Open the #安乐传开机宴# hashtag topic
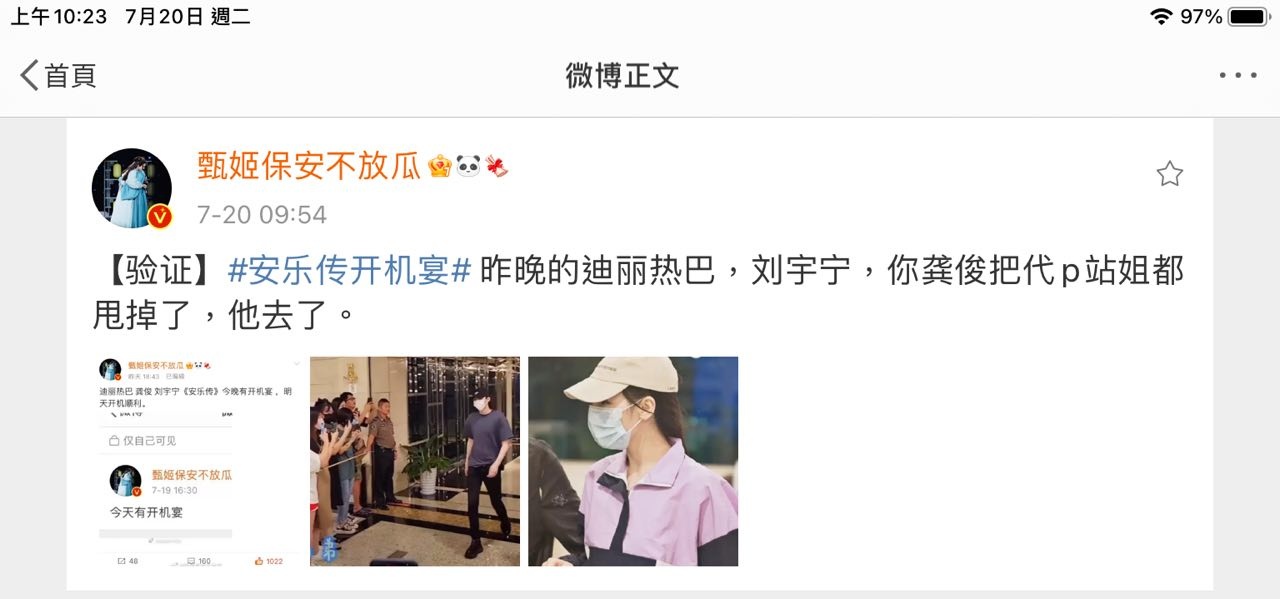 pos(350,270)
